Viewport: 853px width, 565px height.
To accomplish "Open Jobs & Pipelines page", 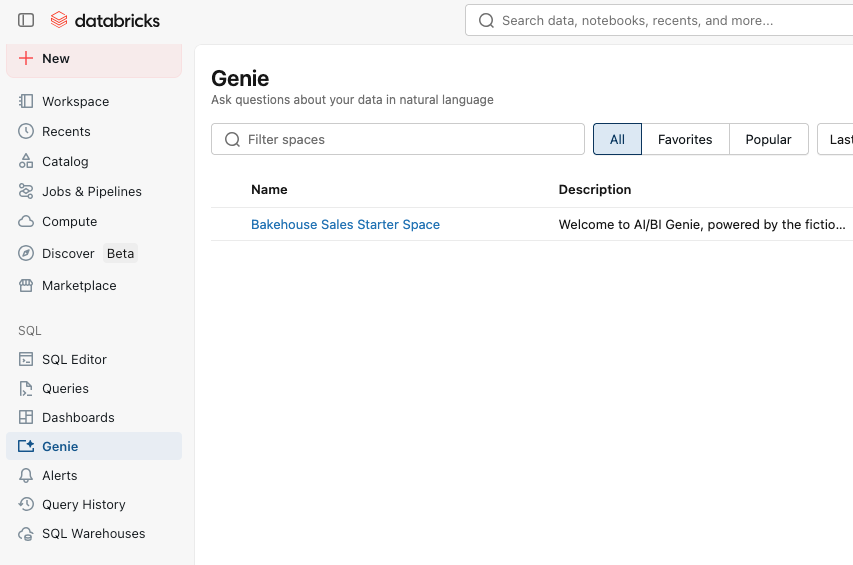I will tap(94, 191).
